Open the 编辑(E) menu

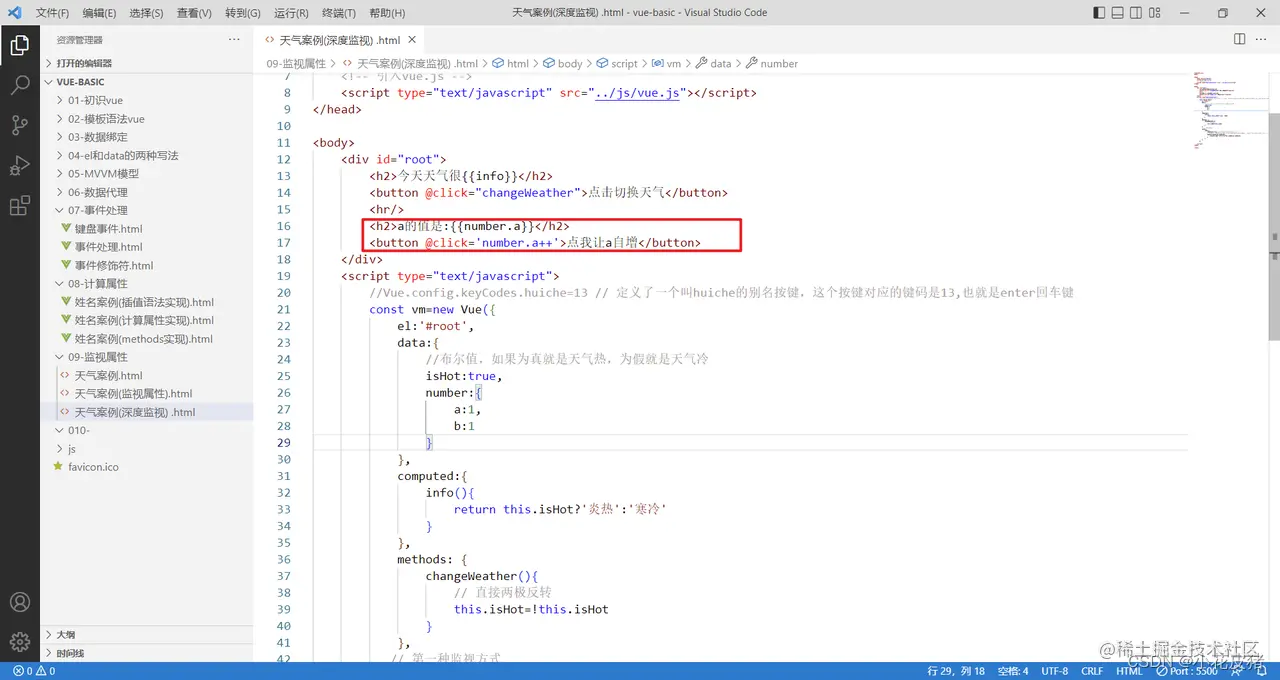(x=99, y=13)
